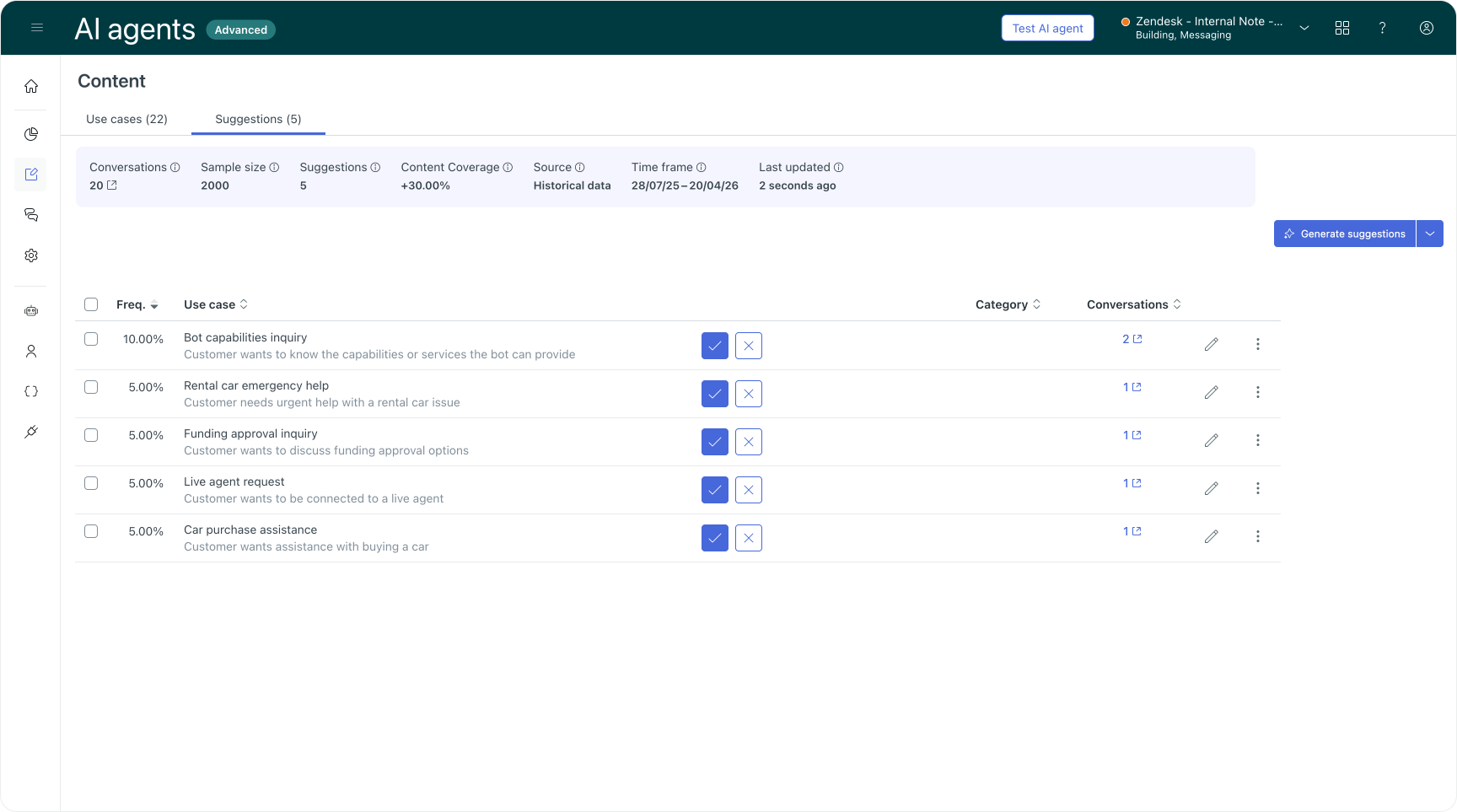Open the user profile sidebar icon

pos(31,351)
